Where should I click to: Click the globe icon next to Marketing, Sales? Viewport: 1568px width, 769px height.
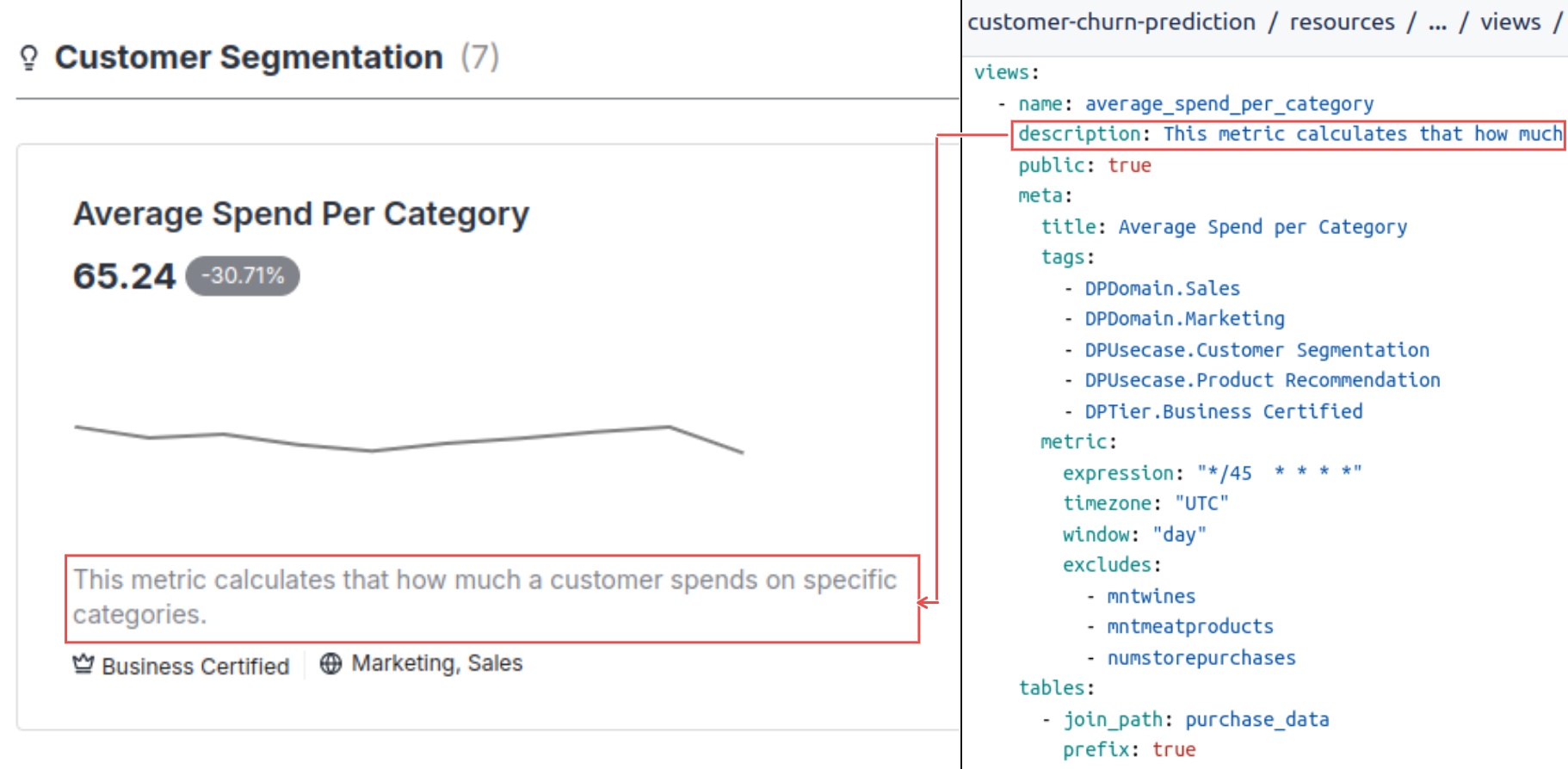coord(330,663)
